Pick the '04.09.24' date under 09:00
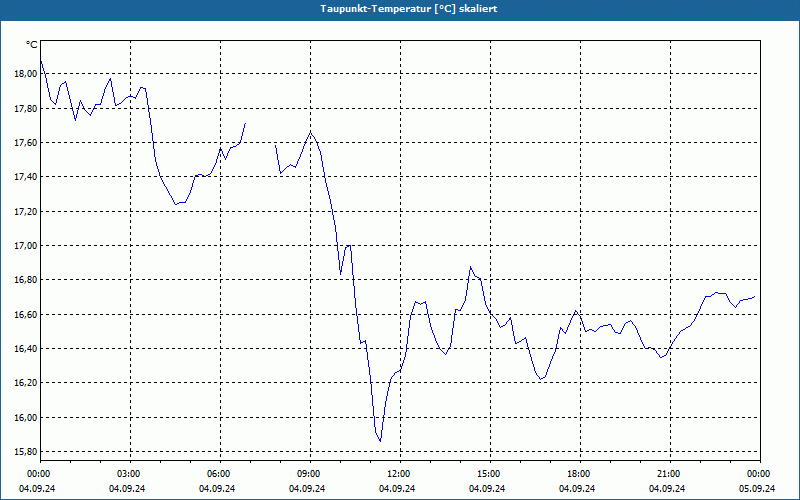The width and height of the screenshot is (800, 500). [x=307, y=489]
